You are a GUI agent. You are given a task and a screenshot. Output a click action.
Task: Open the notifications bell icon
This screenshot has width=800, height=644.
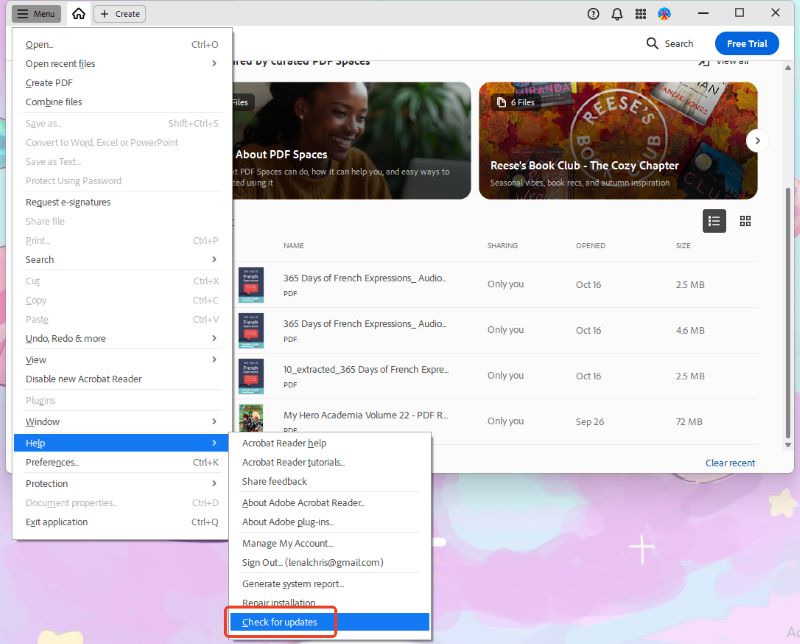617,14
